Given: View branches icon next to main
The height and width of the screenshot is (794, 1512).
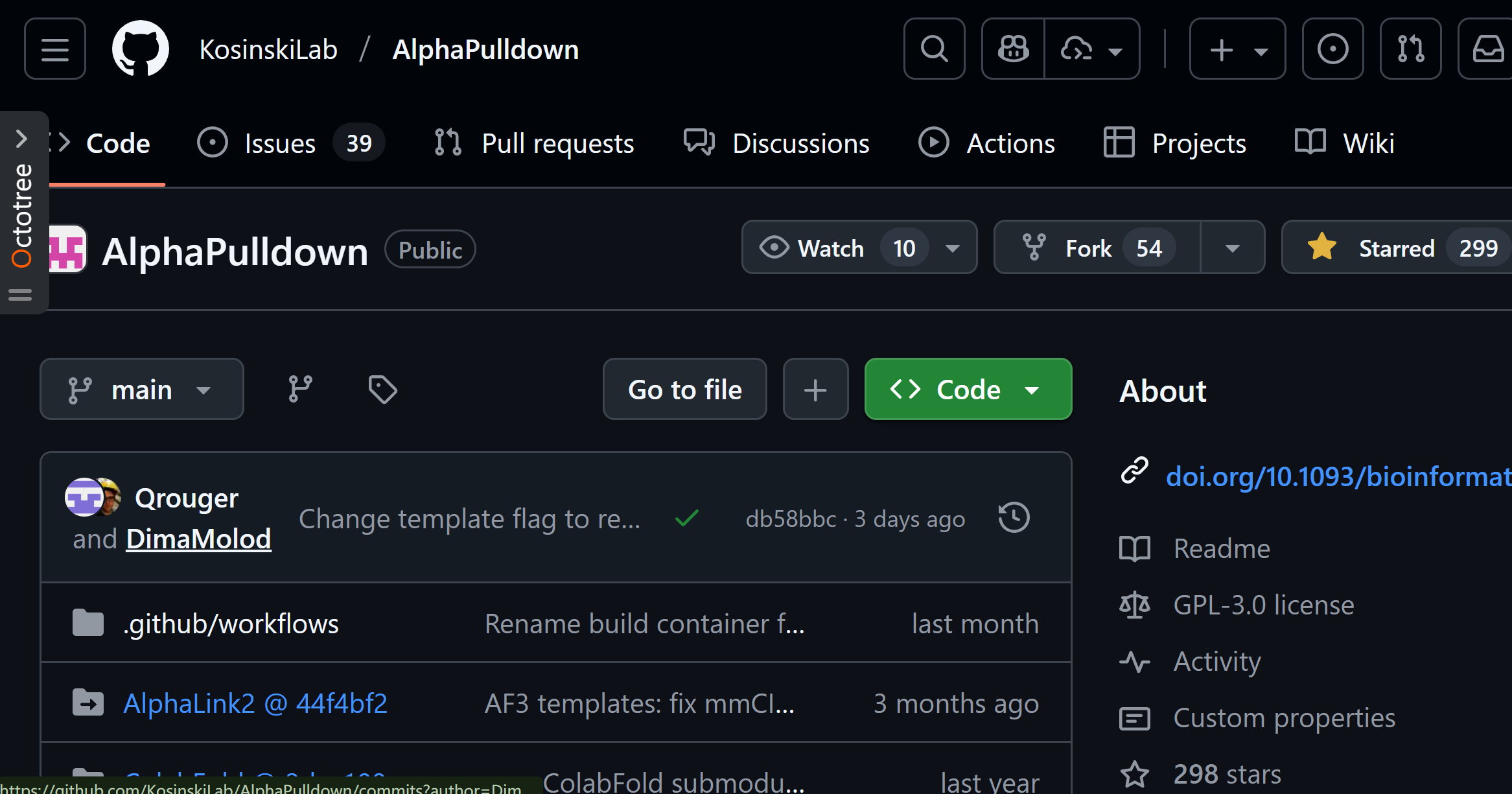Looking at the screenshot, I should point(300,390).
